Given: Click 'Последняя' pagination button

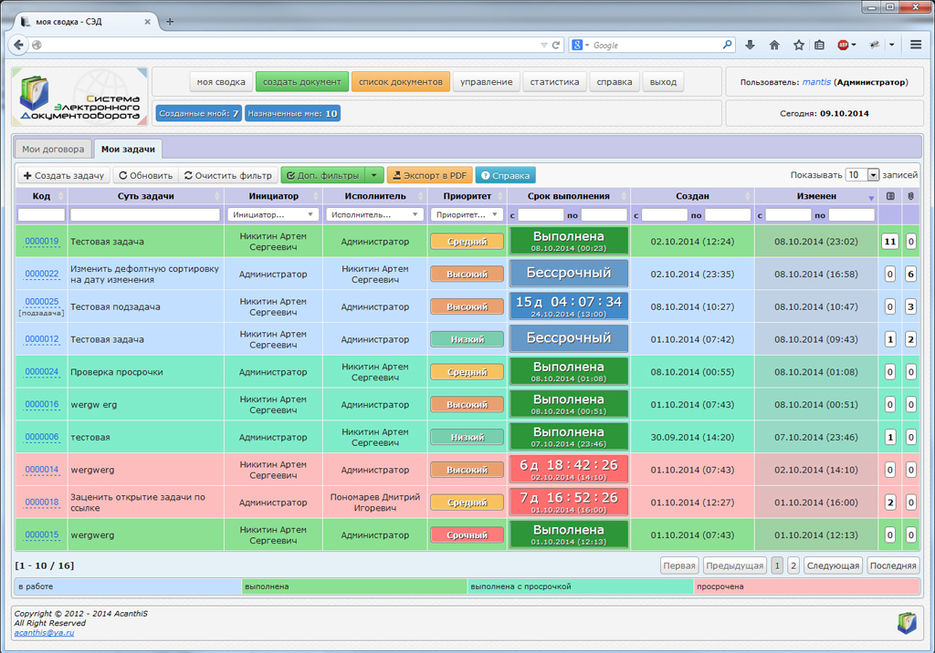Looking at the screenshot, I should 893,565.
